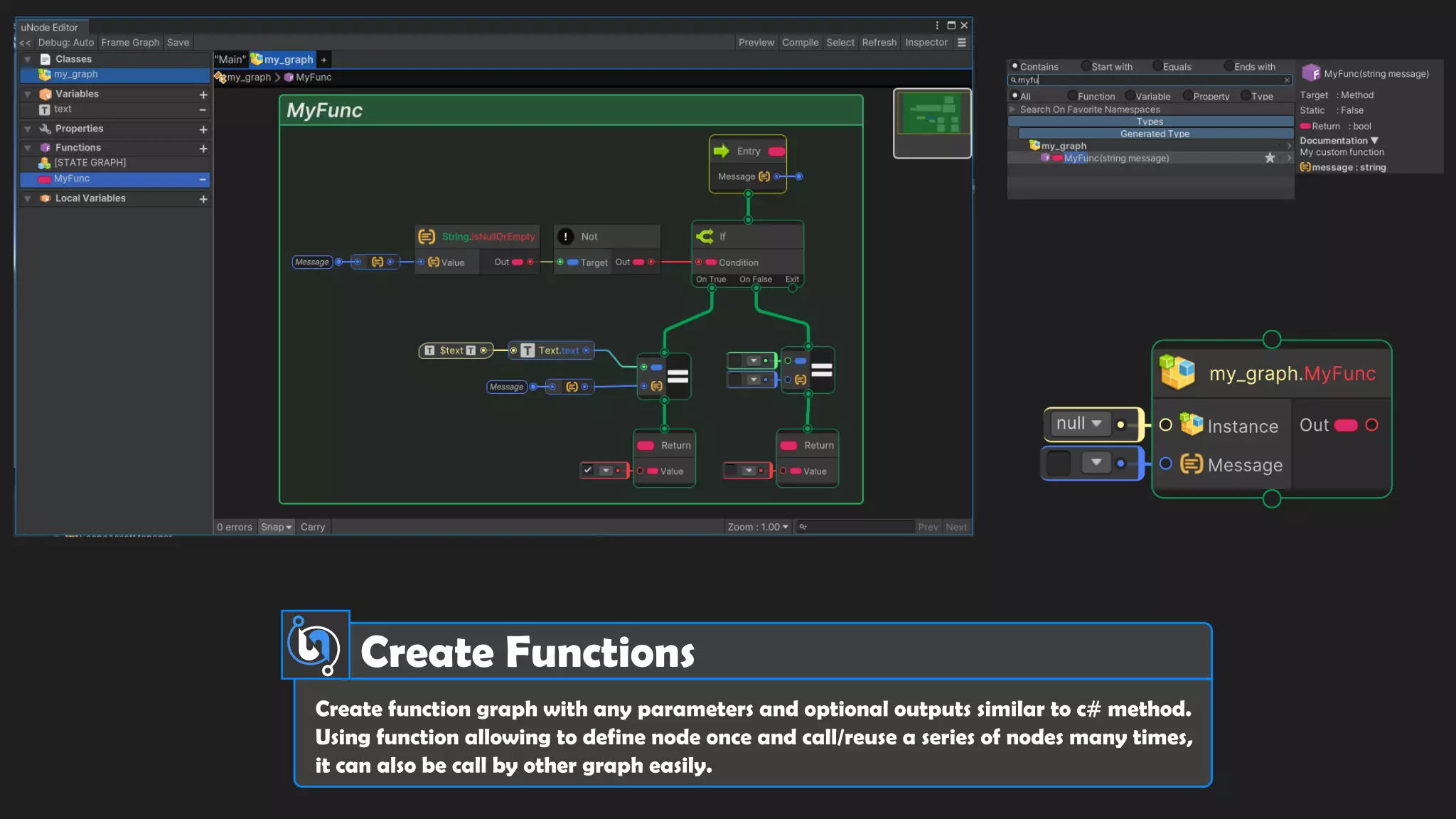
Task: Click the Save button in toolbar
Action: pos(178,43)
